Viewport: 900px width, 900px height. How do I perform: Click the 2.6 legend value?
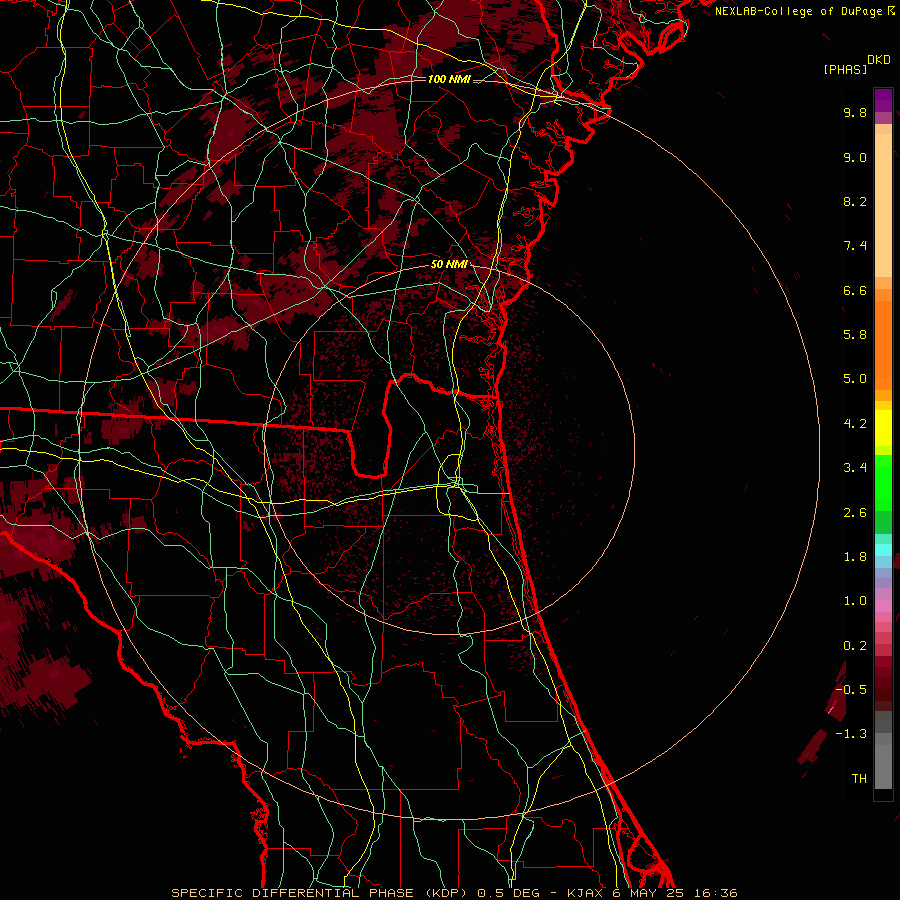point(855,512)
